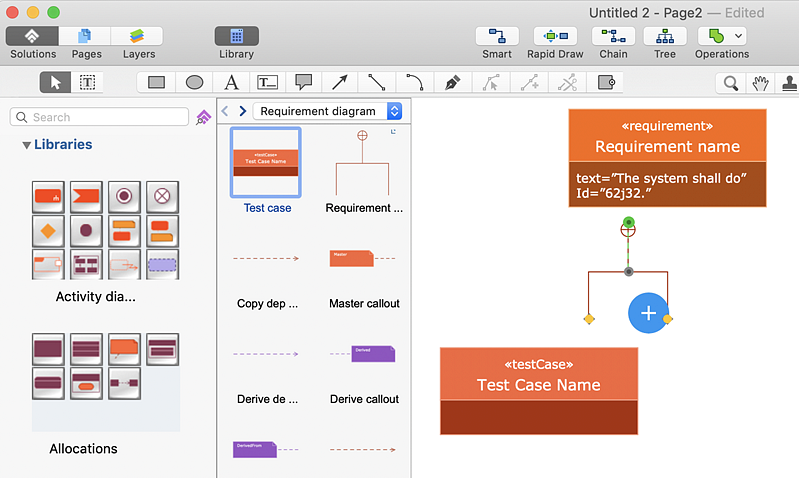Switch to the Layers tab
The image size is (800, 479).
[138, 37]
